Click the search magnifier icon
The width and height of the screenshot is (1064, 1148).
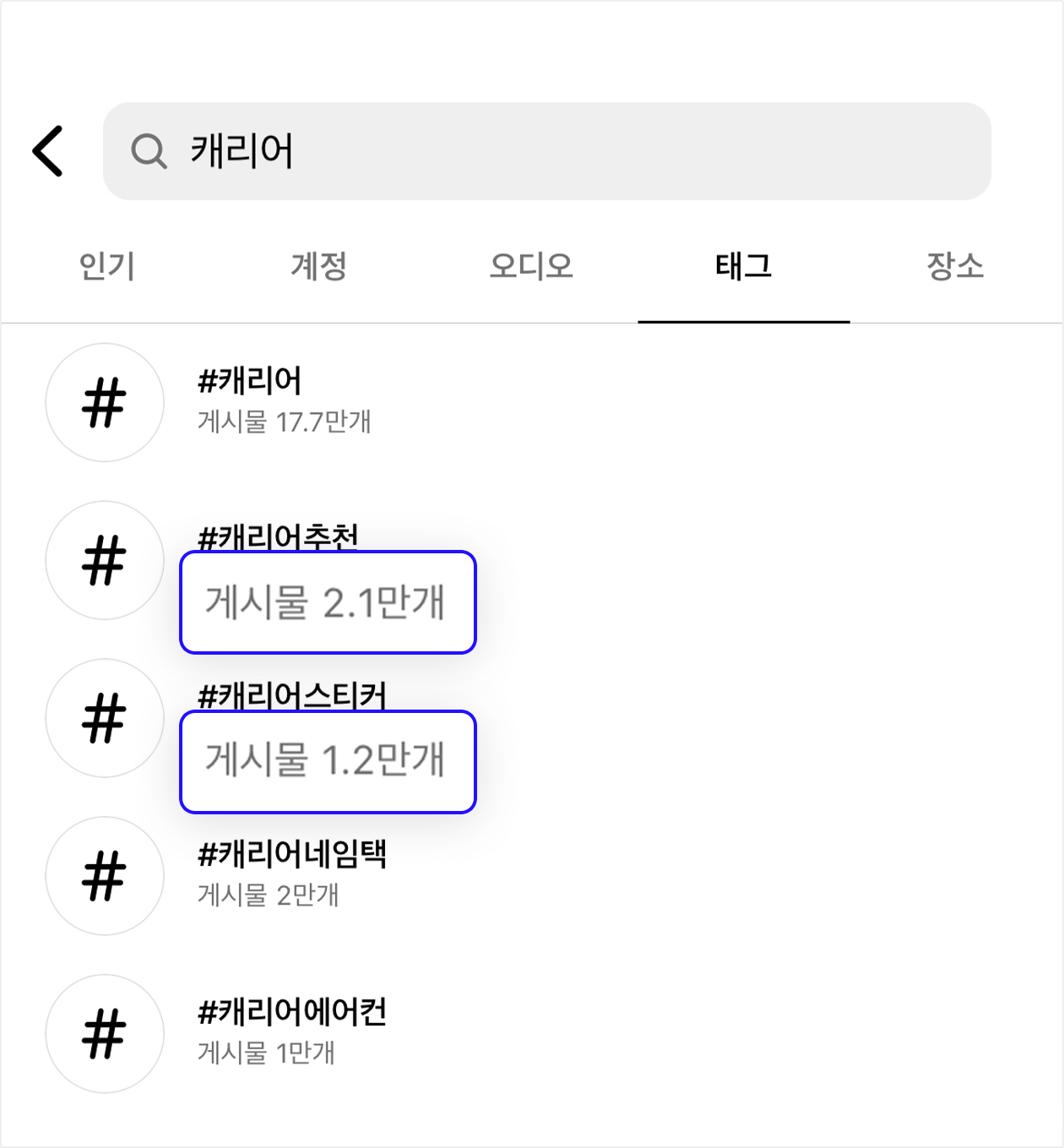149,151
